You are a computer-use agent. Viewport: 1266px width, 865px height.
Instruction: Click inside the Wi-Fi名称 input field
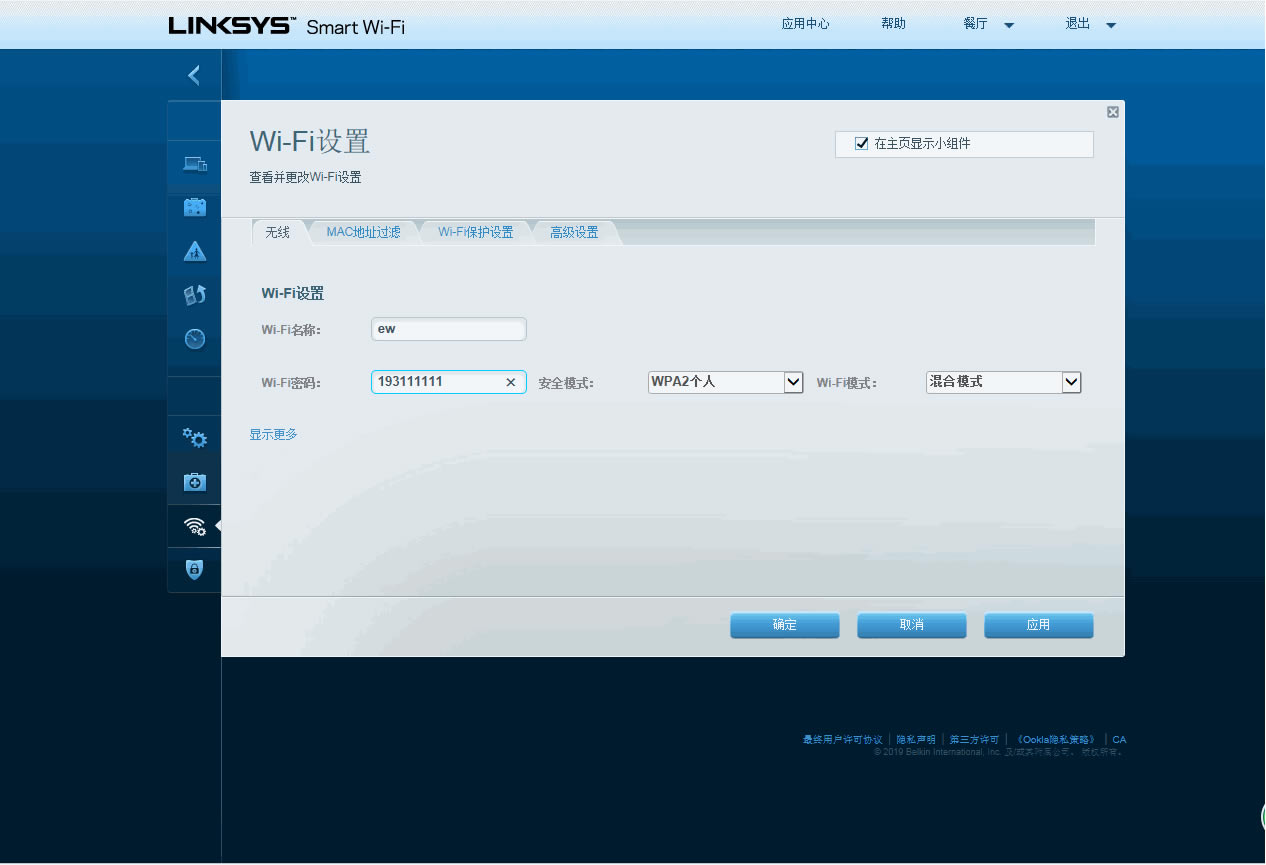pos(448,328)
